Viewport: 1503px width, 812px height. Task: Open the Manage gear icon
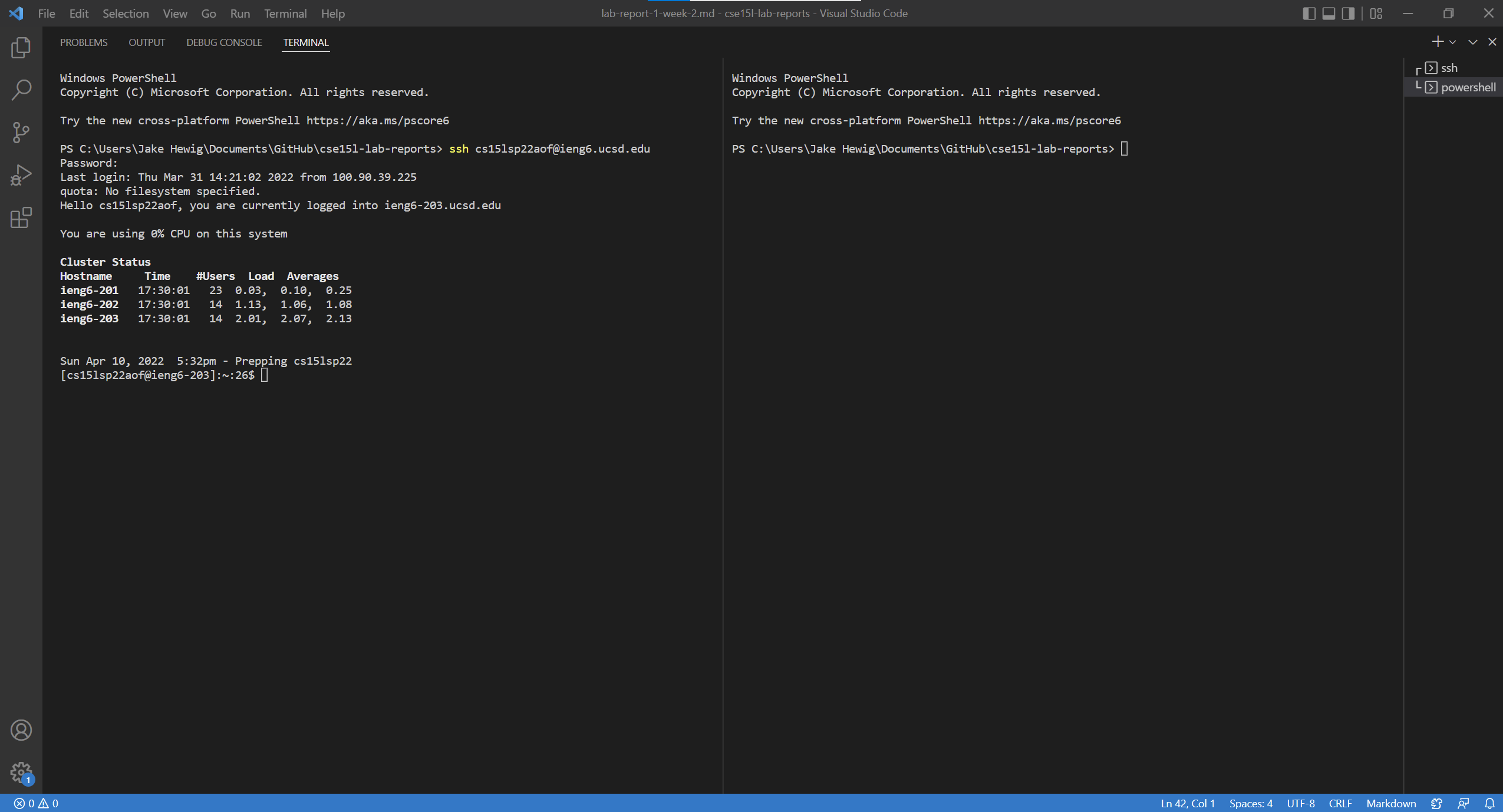pos(21,772)
